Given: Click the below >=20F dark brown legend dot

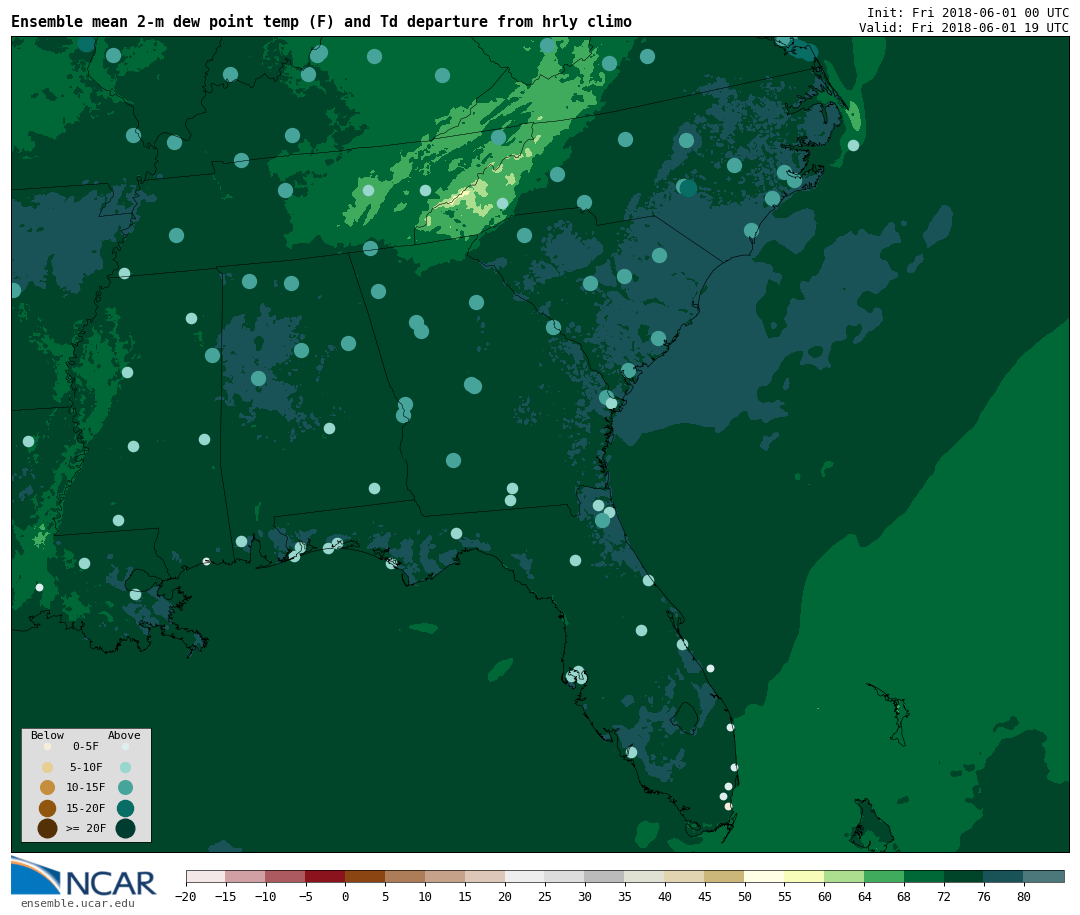Looking at the screenshot, I should click(48, 828).
